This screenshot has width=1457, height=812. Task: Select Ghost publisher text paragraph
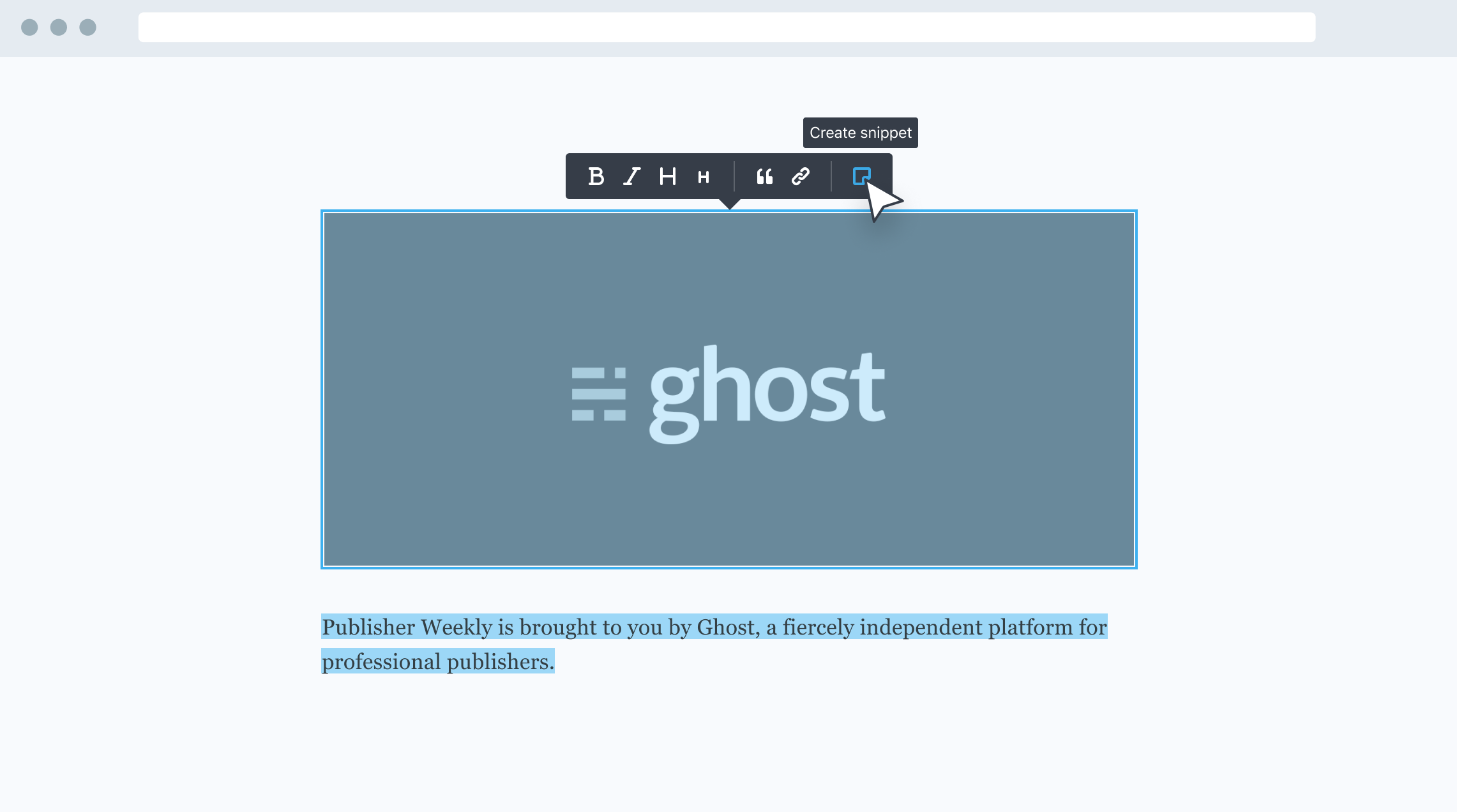point(715,645)
